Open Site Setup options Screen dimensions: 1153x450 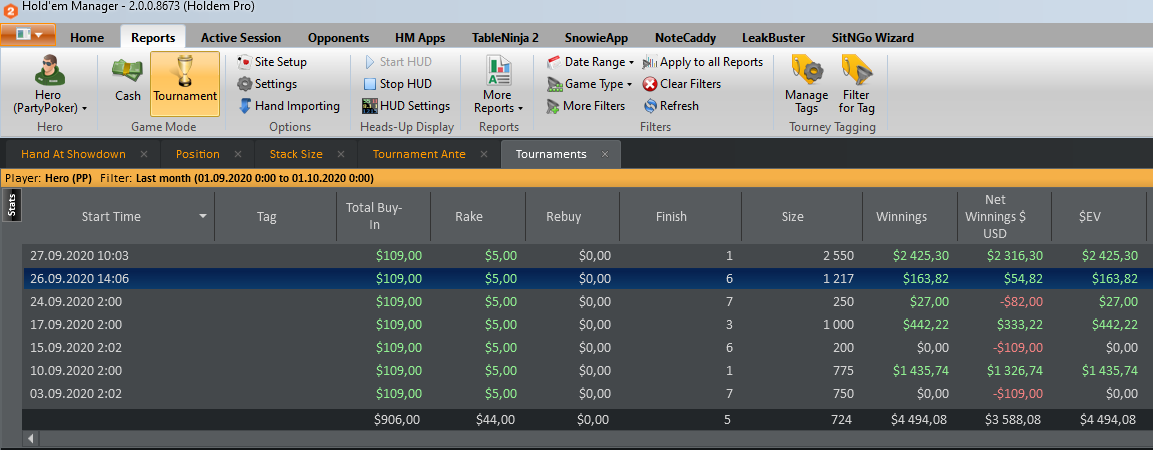(272, 62)
